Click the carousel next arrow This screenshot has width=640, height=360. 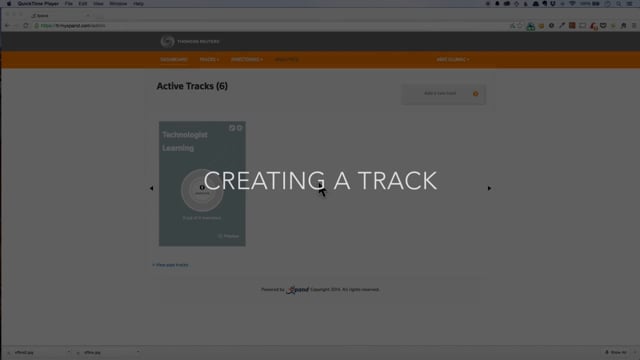click(489, 188)
